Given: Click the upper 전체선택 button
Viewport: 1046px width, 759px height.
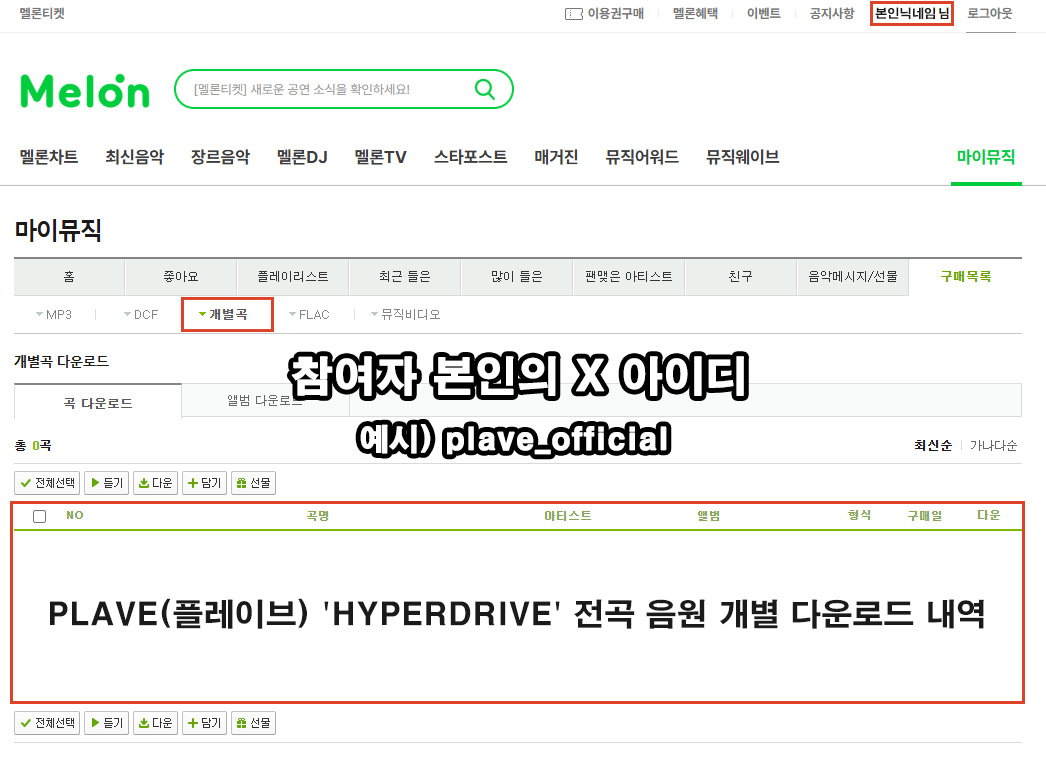Looking at the screenshot, I should 47,482.
